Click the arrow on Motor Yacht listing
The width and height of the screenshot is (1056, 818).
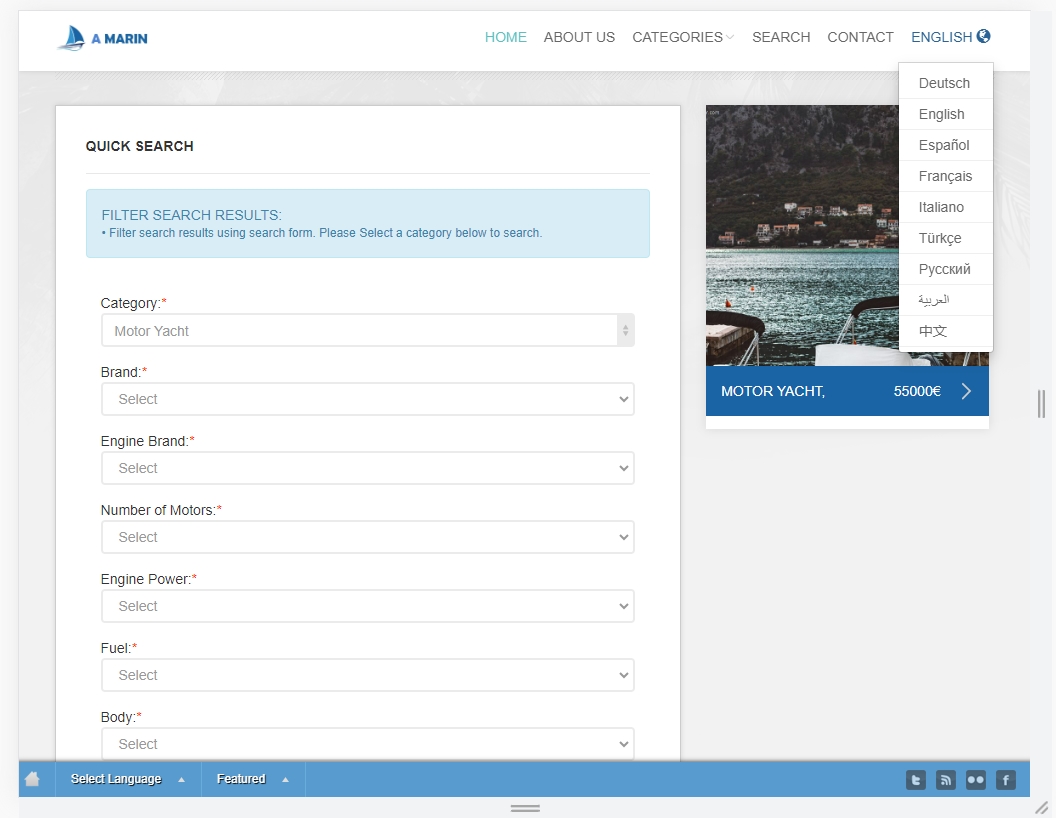pyautogui.click(x=966, y=391)
